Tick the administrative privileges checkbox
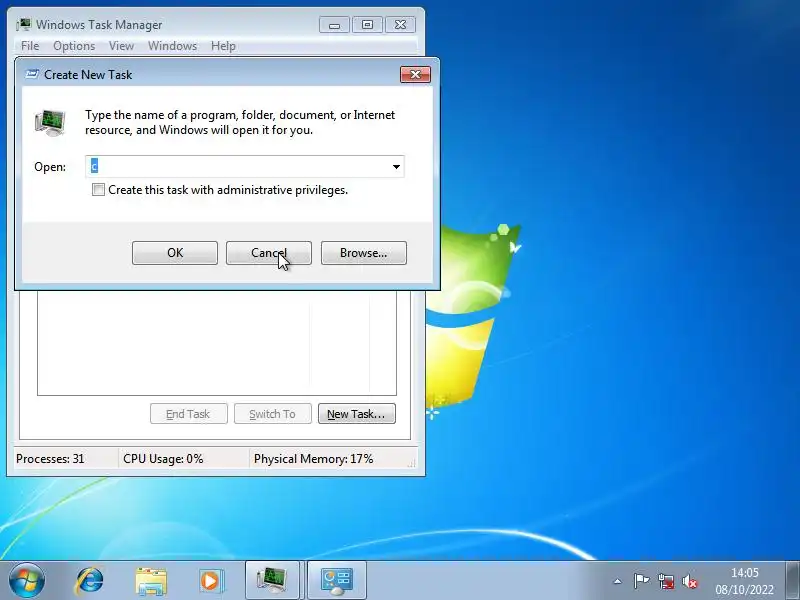This screenshot has width=800, height=600. [x=98, y=190]
